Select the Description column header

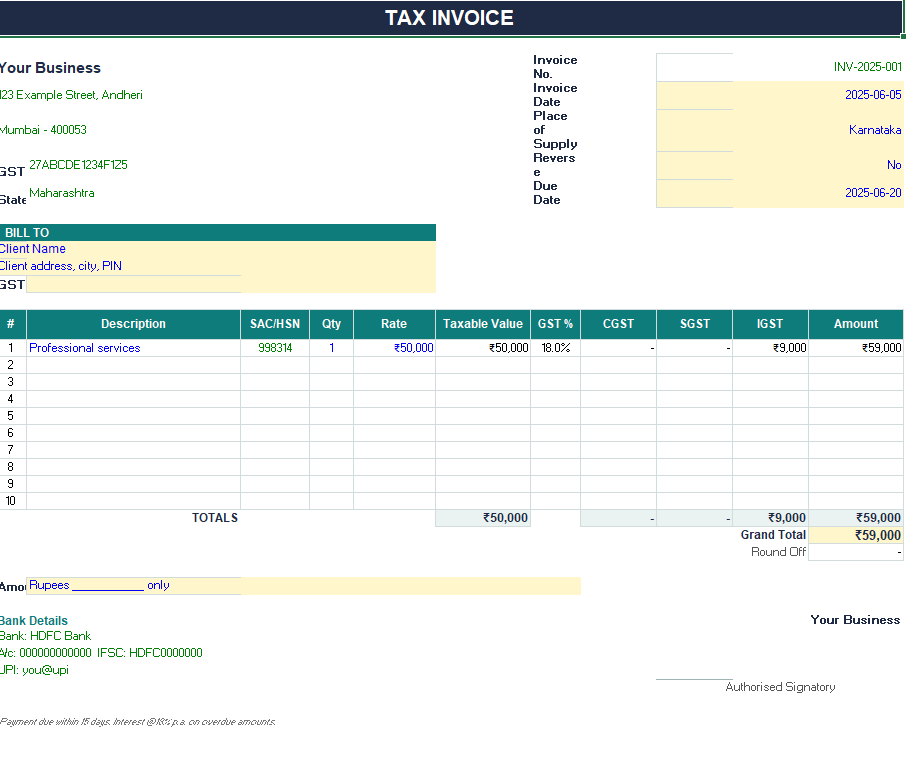pos(133,324)
